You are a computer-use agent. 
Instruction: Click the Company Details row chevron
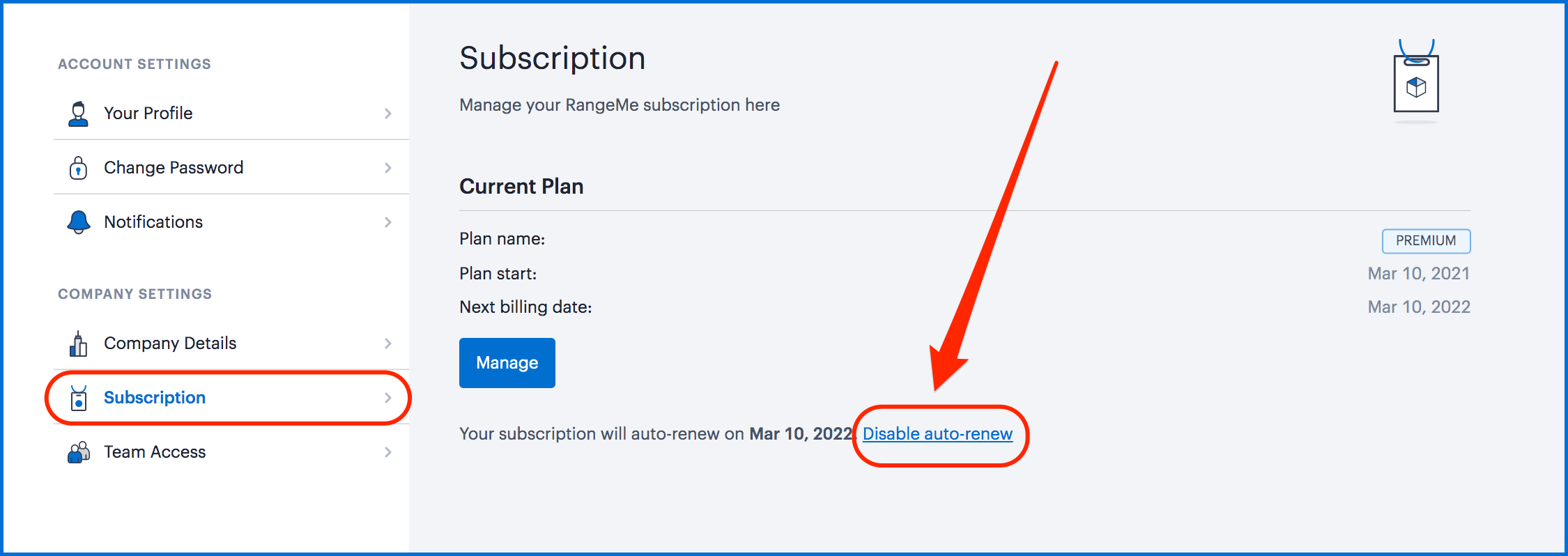pyautogui.click(x=388, y=343)
